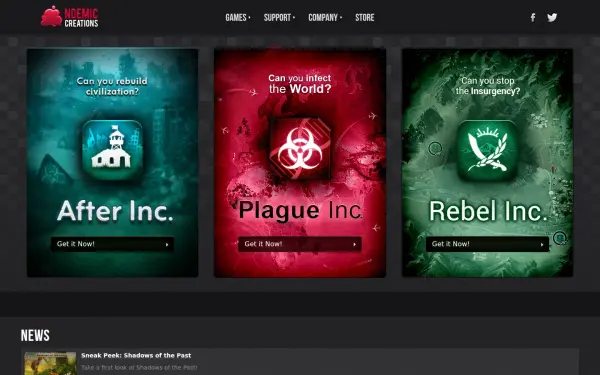The width and height of the screenshot is (600, 375).
Task: Click Get it Now! for Rebel Inc.
Action: [488, 244]
